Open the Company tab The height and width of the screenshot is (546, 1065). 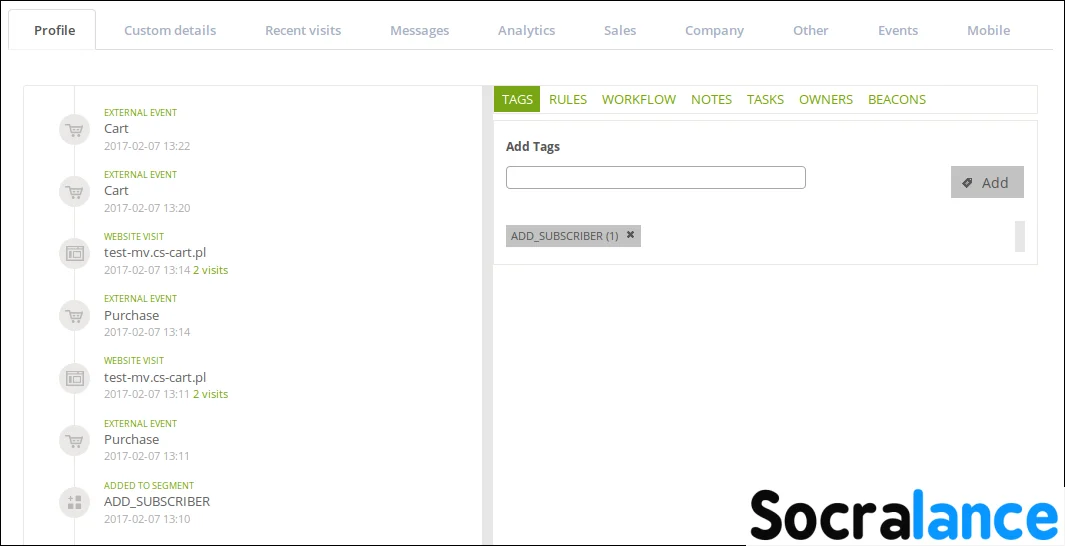point(714,31)
